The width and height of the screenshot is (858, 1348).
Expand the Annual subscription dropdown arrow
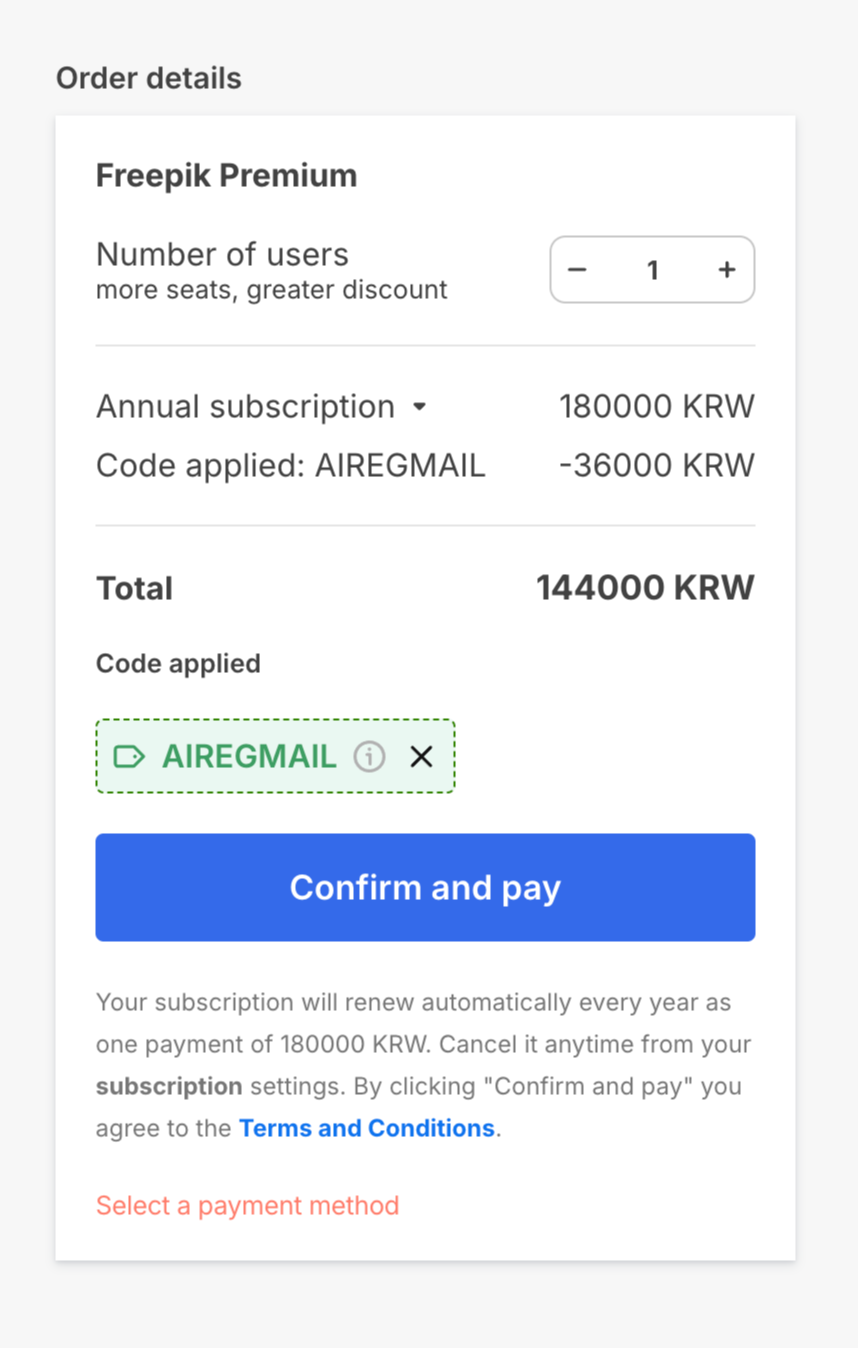[420, 407]
